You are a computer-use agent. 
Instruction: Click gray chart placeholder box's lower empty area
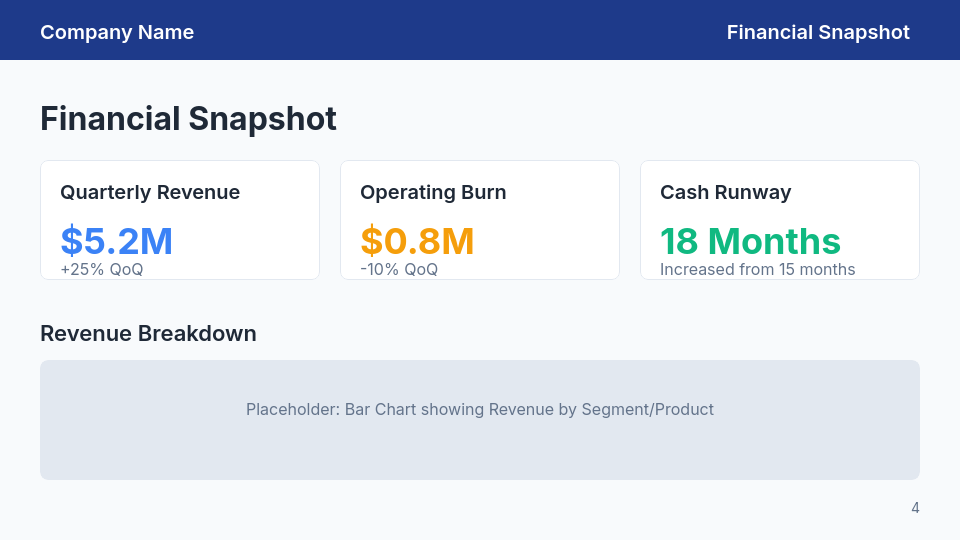coord(480,455)
